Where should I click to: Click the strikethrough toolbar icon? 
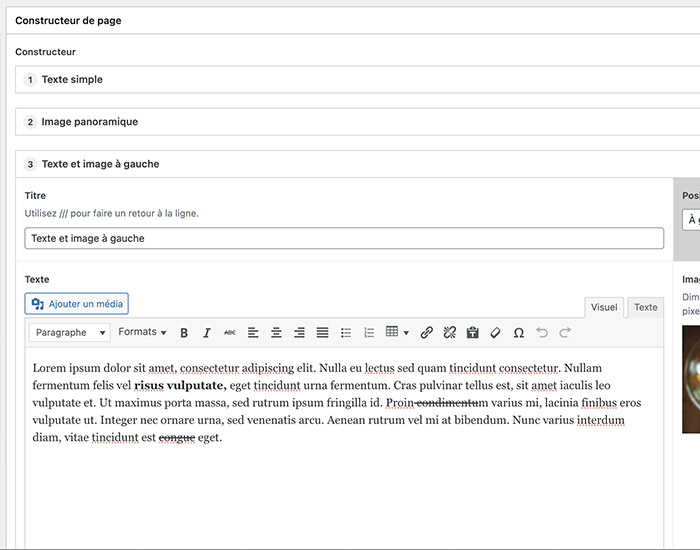230,333
